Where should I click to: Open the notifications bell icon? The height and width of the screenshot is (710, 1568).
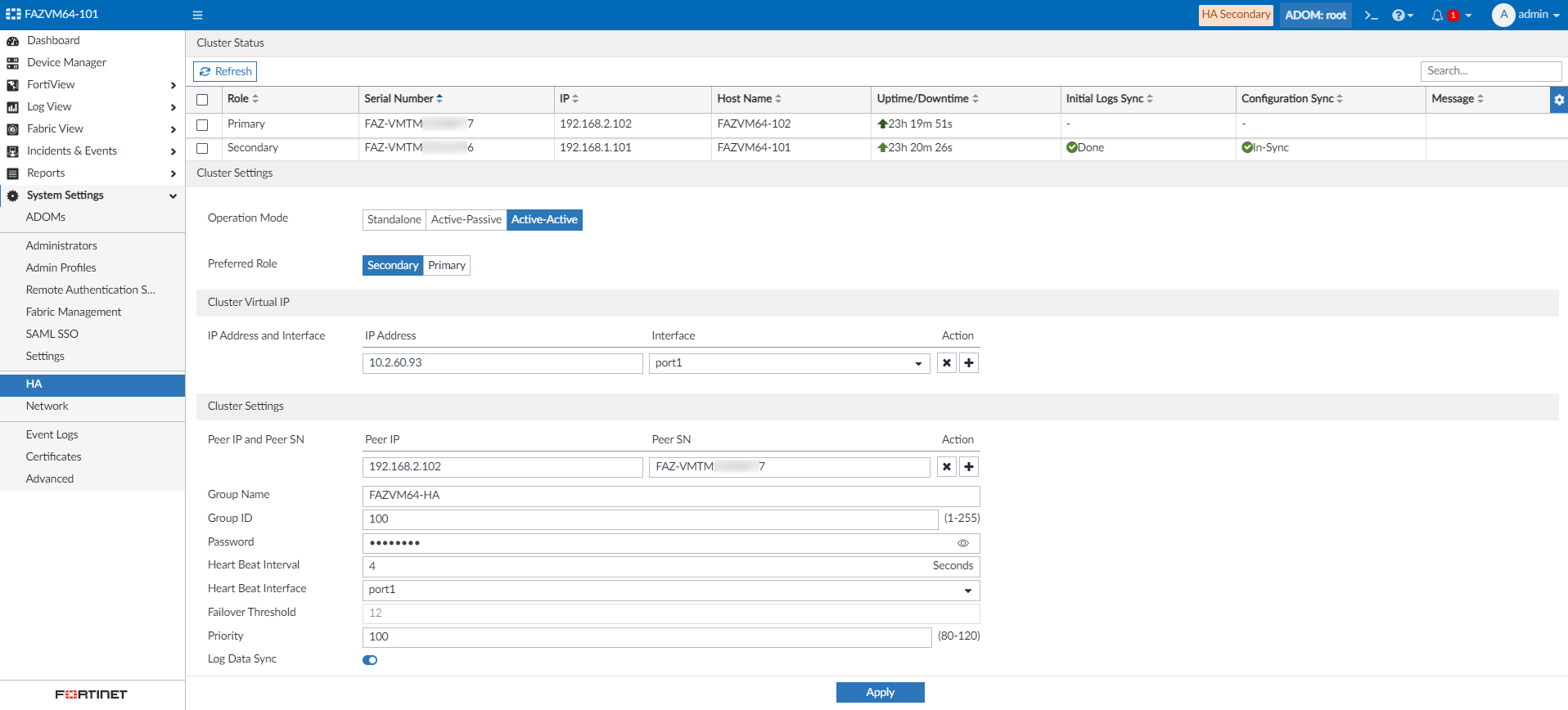tap(1437, 15)
